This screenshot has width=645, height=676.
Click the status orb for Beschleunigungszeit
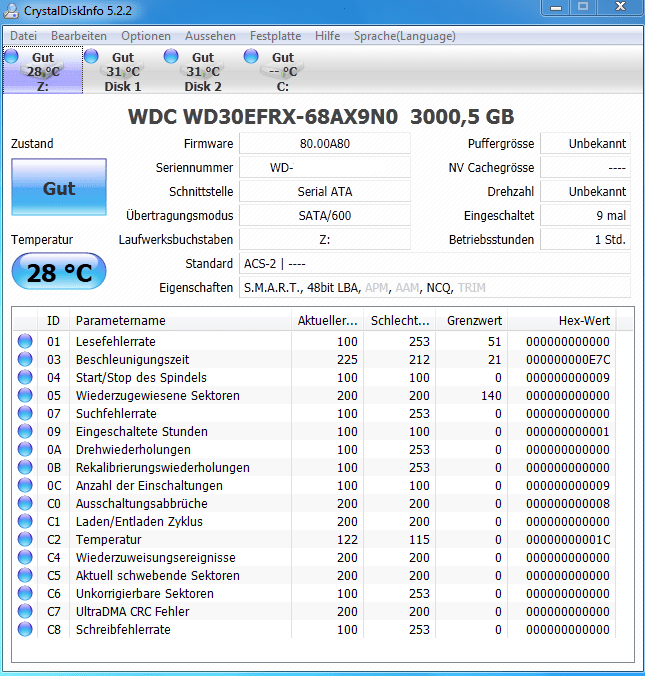(25, 359)
